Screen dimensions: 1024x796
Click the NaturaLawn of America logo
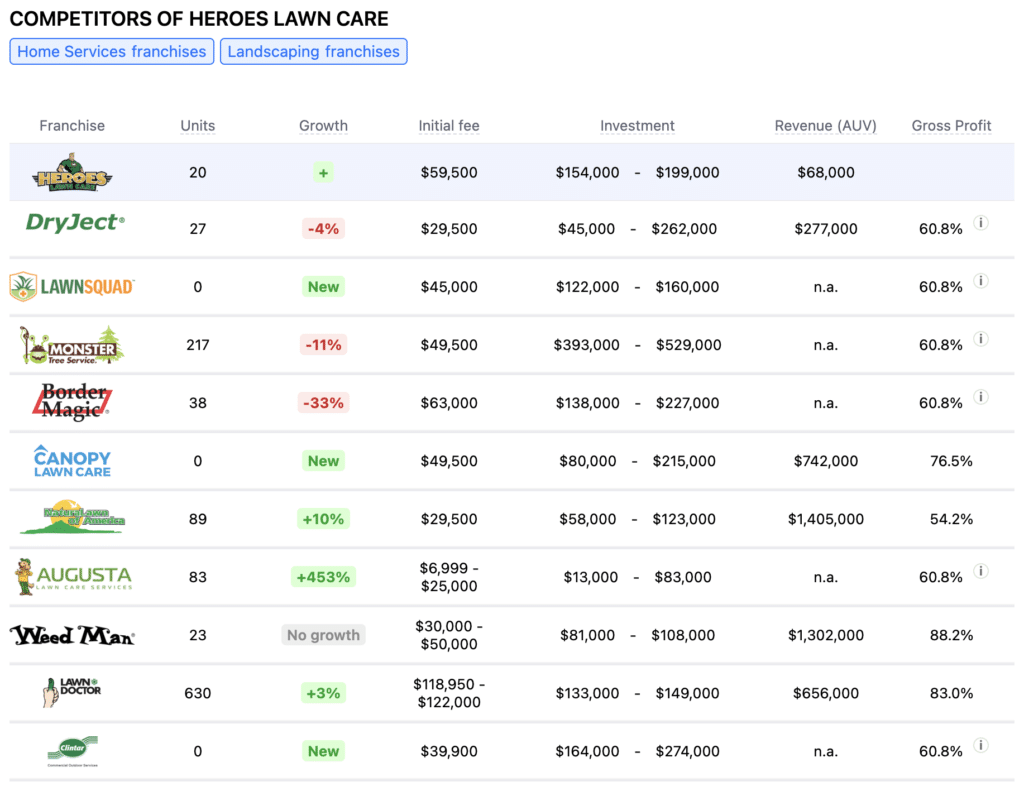tap(72, 518)
